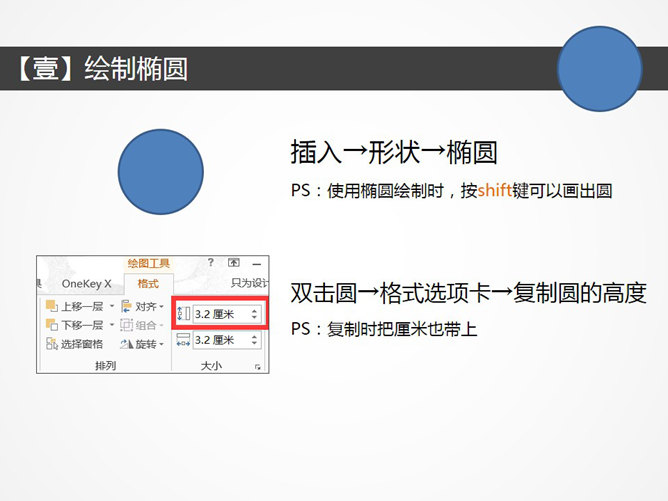
Task: Click the Ribbon Display Options icon
Action: (x=232, y=262)
